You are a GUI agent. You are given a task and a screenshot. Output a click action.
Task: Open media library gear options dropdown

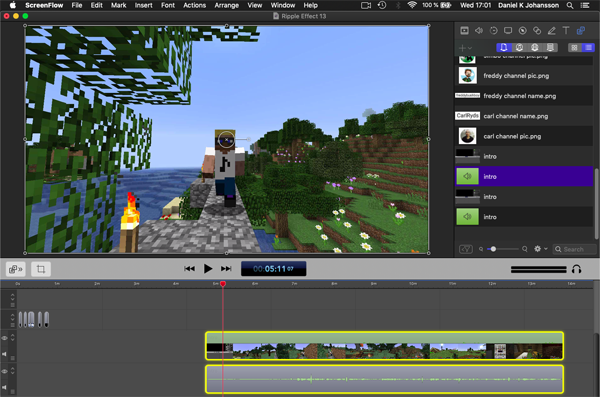coord(540,249)
